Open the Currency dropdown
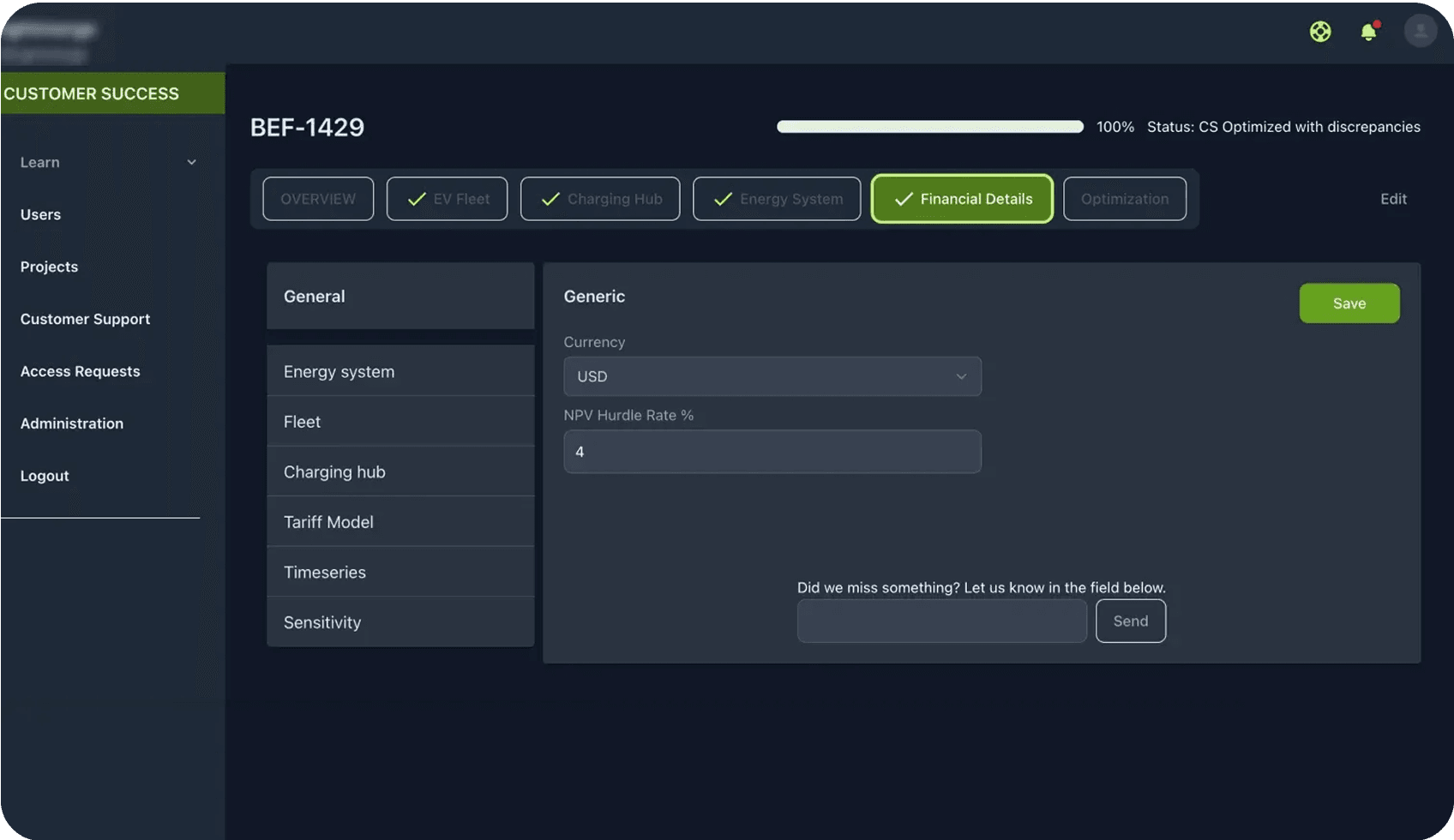This screenshot has width=1454, height=840. pos(772,376)
